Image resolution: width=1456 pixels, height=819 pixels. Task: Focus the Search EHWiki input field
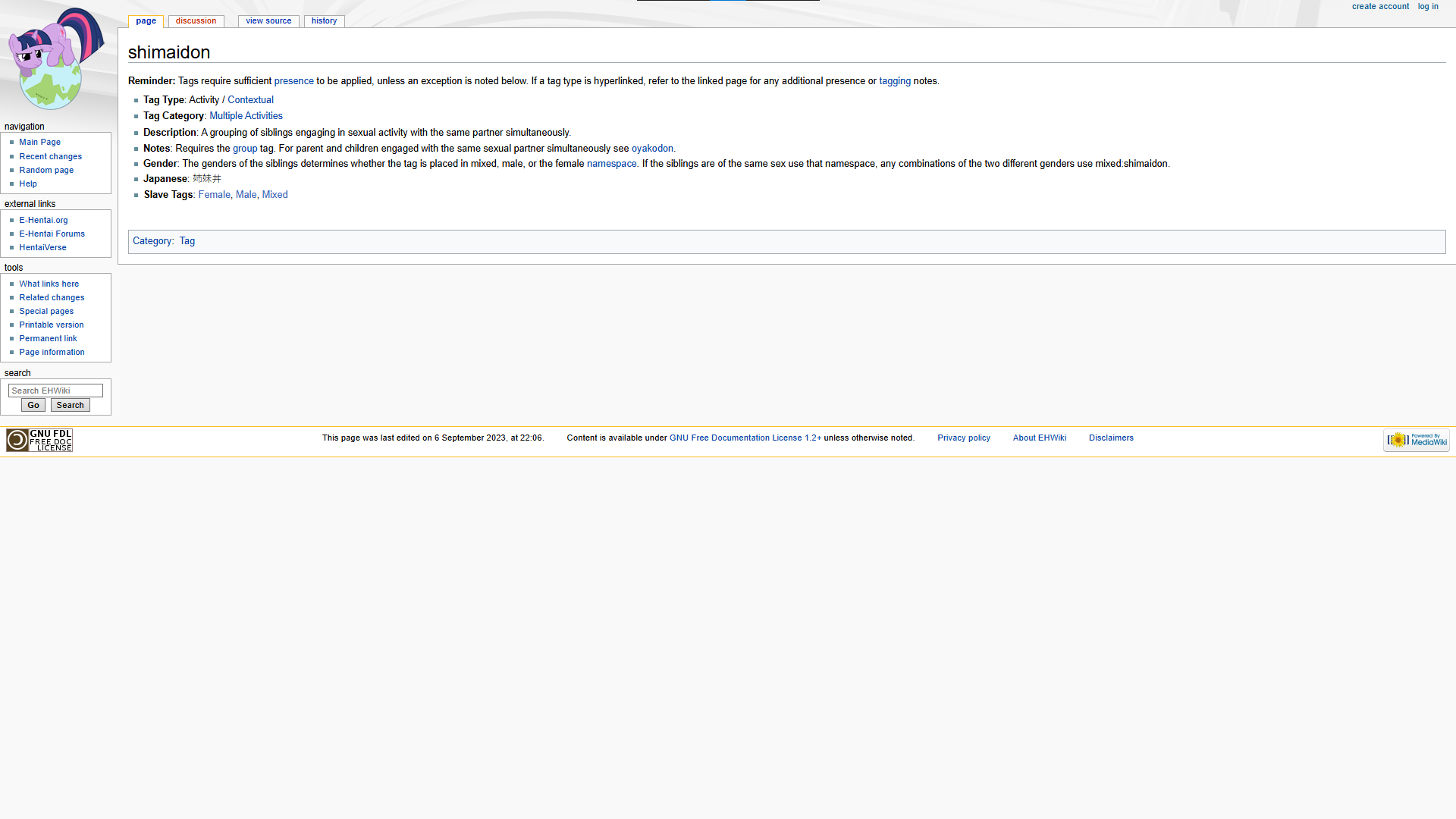[x=55, y=391]
